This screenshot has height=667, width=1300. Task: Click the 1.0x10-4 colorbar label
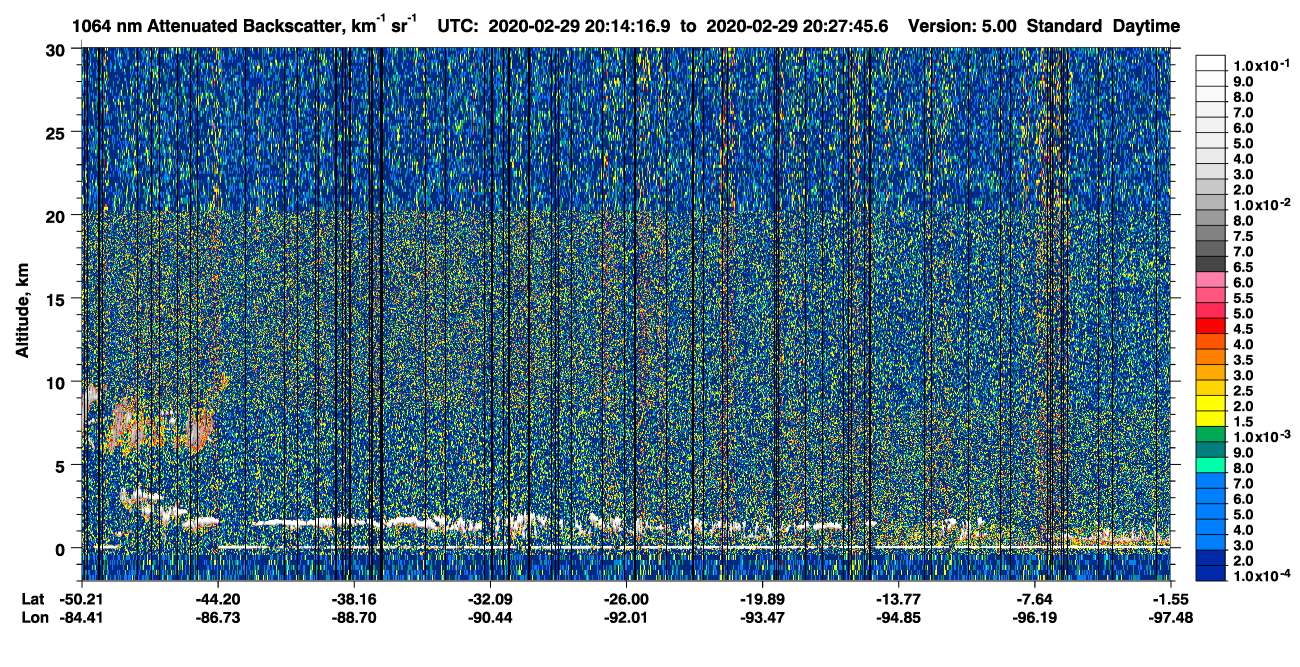1261,576
